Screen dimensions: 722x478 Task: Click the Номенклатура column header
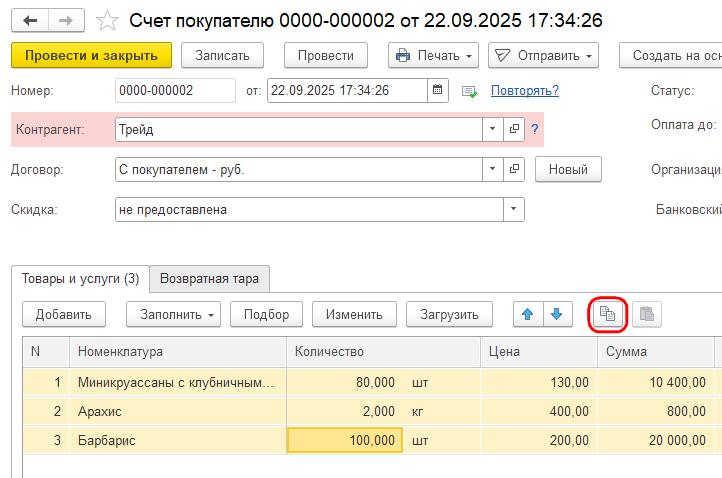(x=178, y=352)
